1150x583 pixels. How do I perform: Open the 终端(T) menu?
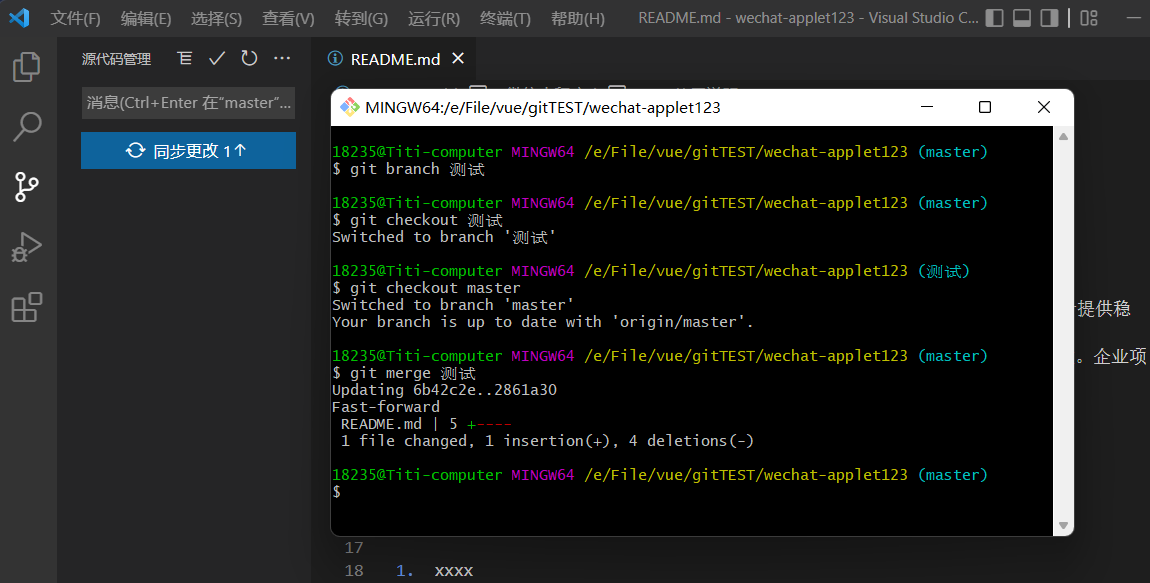click(x=505, y=18)
